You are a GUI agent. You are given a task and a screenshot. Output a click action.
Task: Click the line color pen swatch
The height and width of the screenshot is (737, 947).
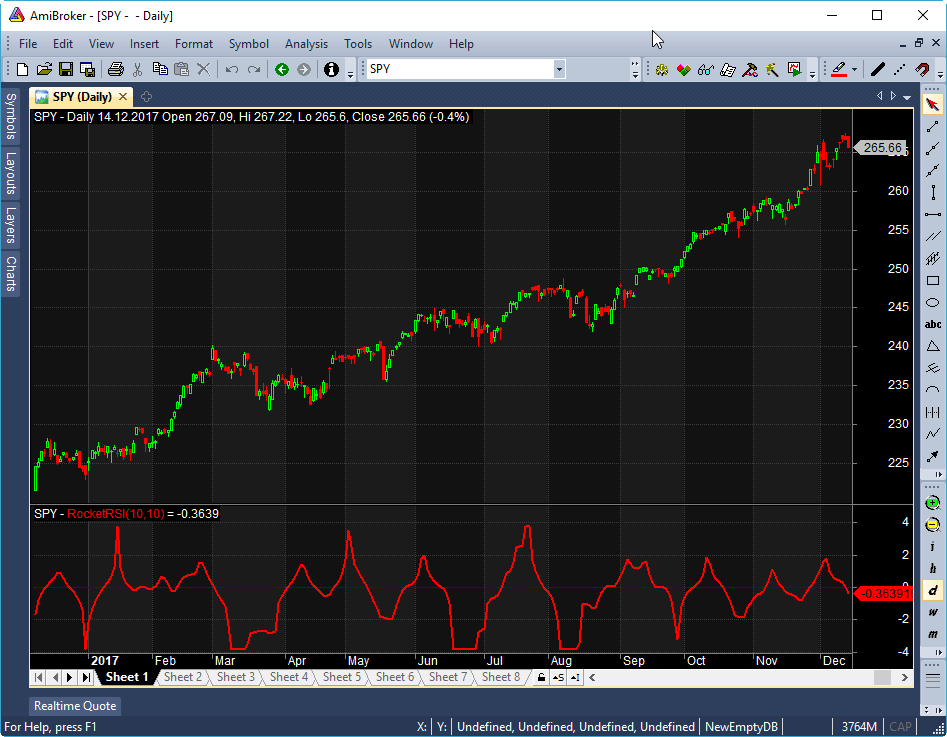[839, 69]
